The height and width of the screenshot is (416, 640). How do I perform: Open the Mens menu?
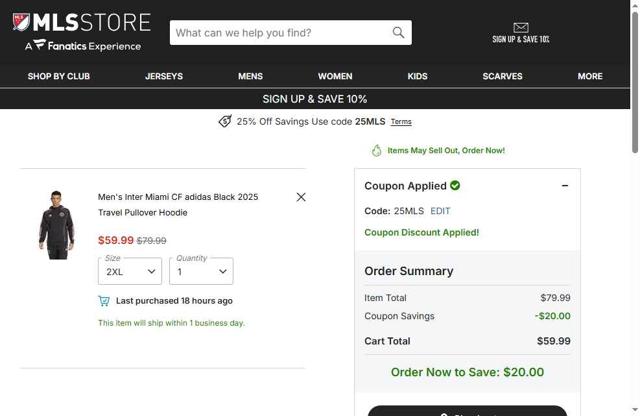(x=251, y=76)
